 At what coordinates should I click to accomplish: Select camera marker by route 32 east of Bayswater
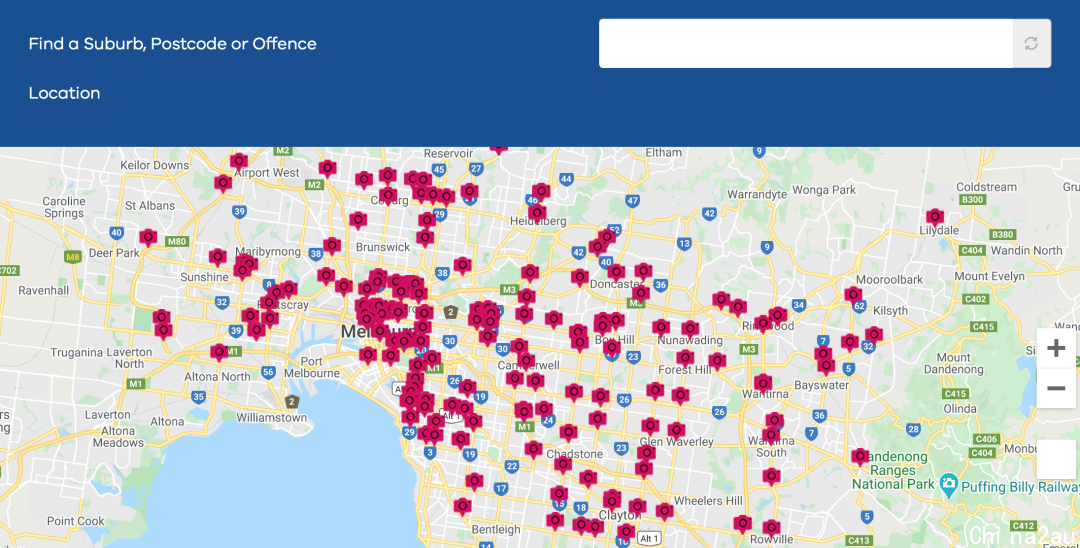(x=874, y=336)
